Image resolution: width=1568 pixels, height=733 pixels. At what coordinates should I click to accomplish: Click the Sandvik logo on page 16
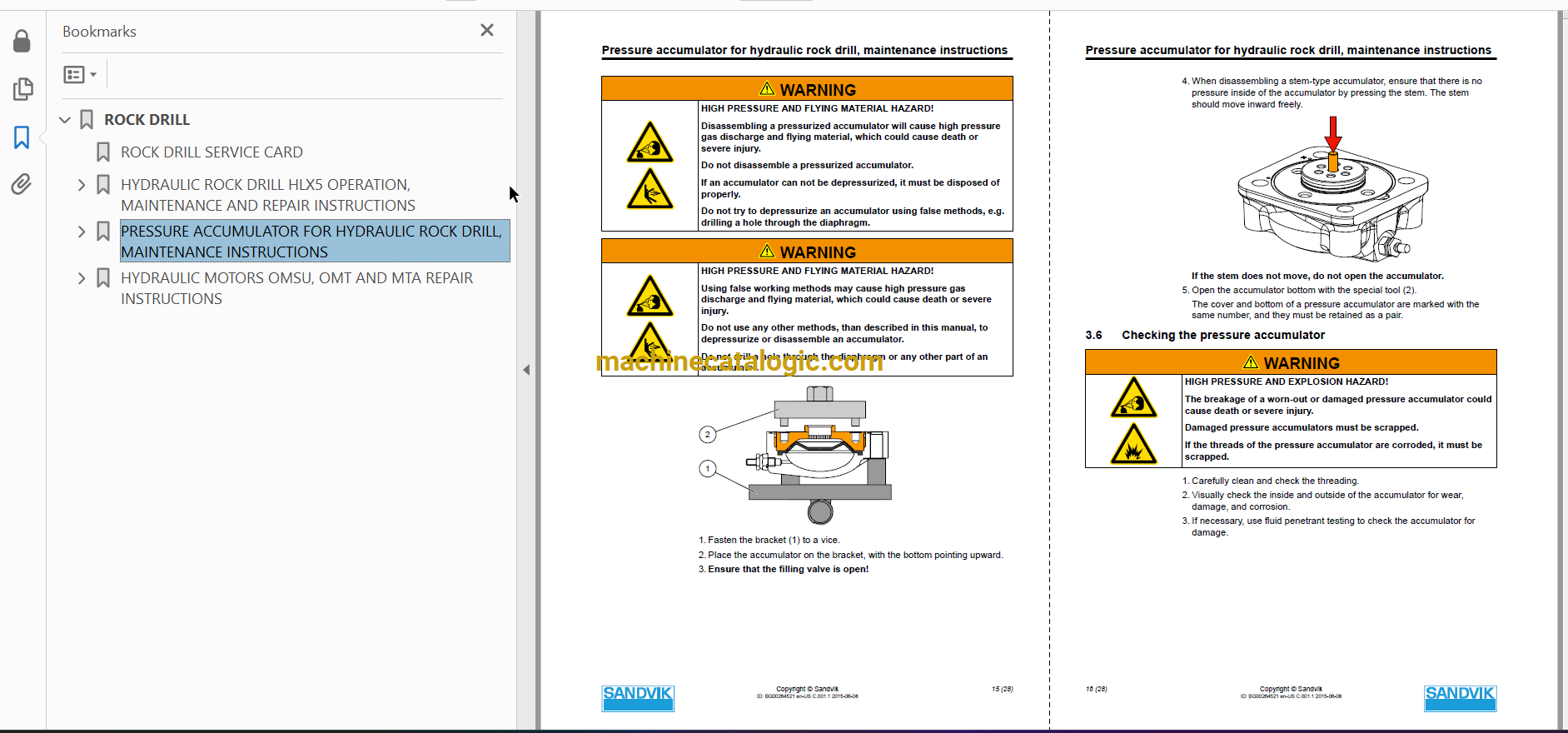pos(1460,698)
